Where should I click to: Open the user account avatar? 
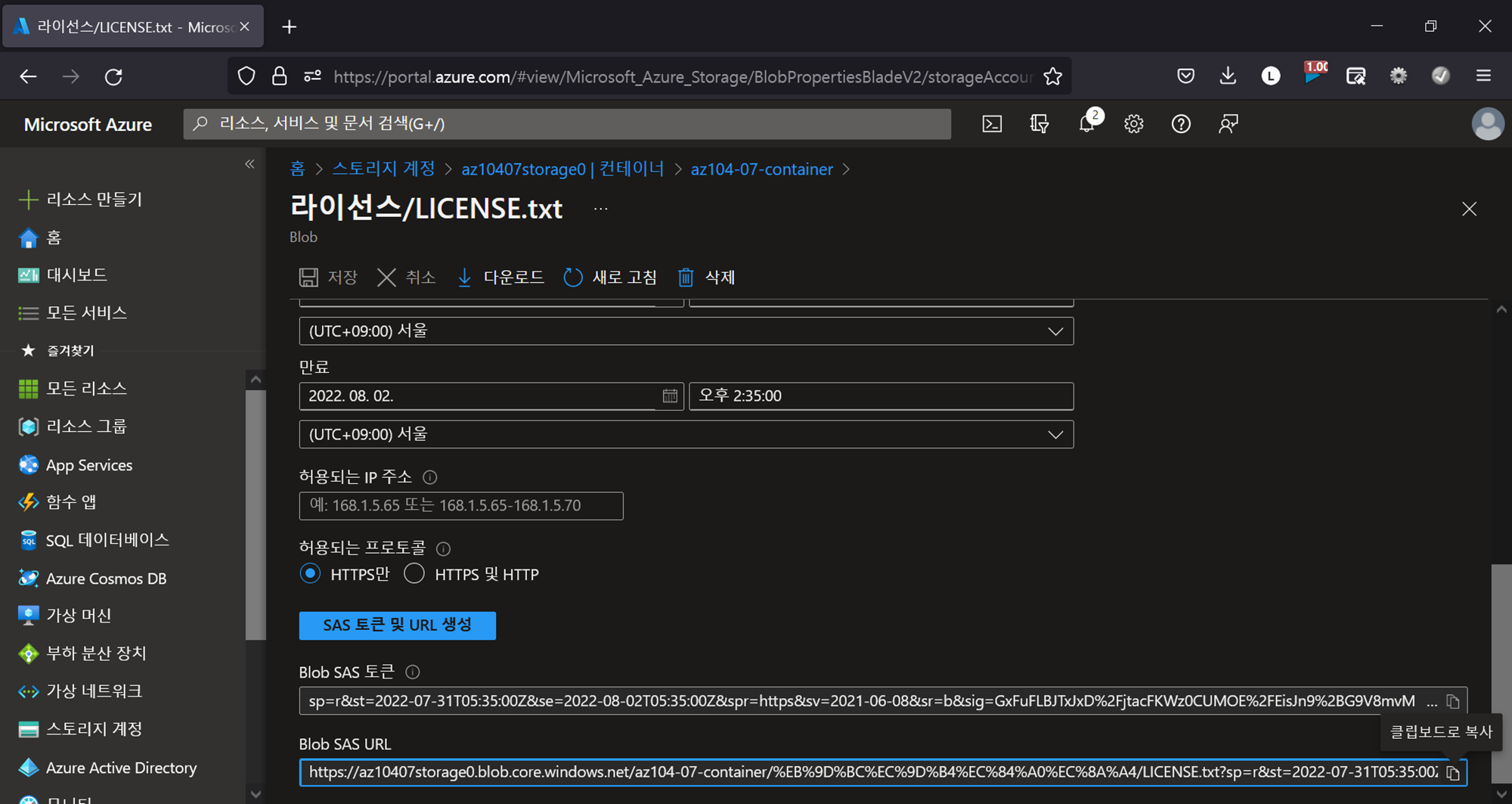pos(1488,124)
